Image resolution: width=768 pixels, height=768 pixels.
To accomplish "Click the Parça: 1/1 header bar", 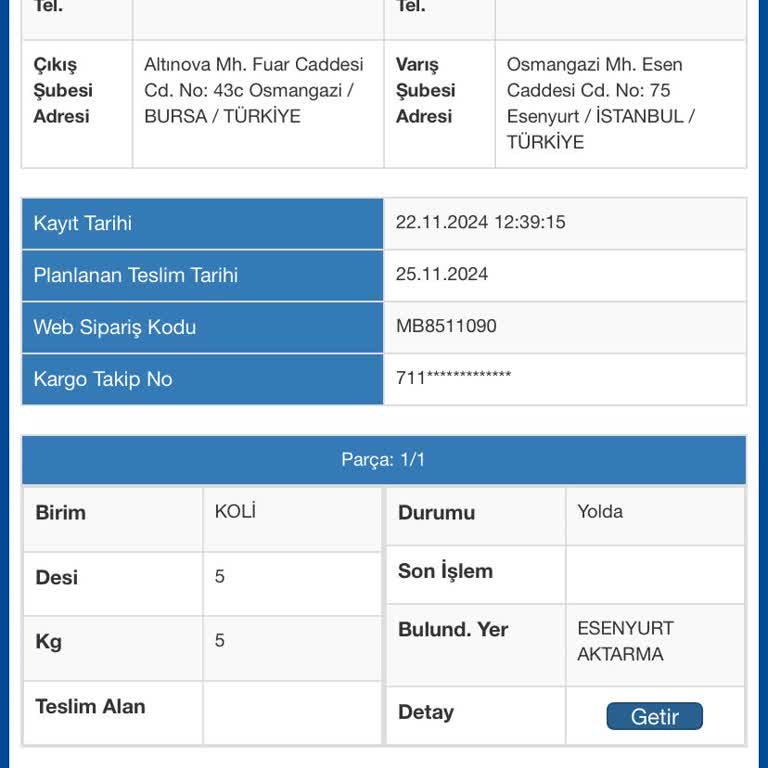I will [x=384, y=459].
